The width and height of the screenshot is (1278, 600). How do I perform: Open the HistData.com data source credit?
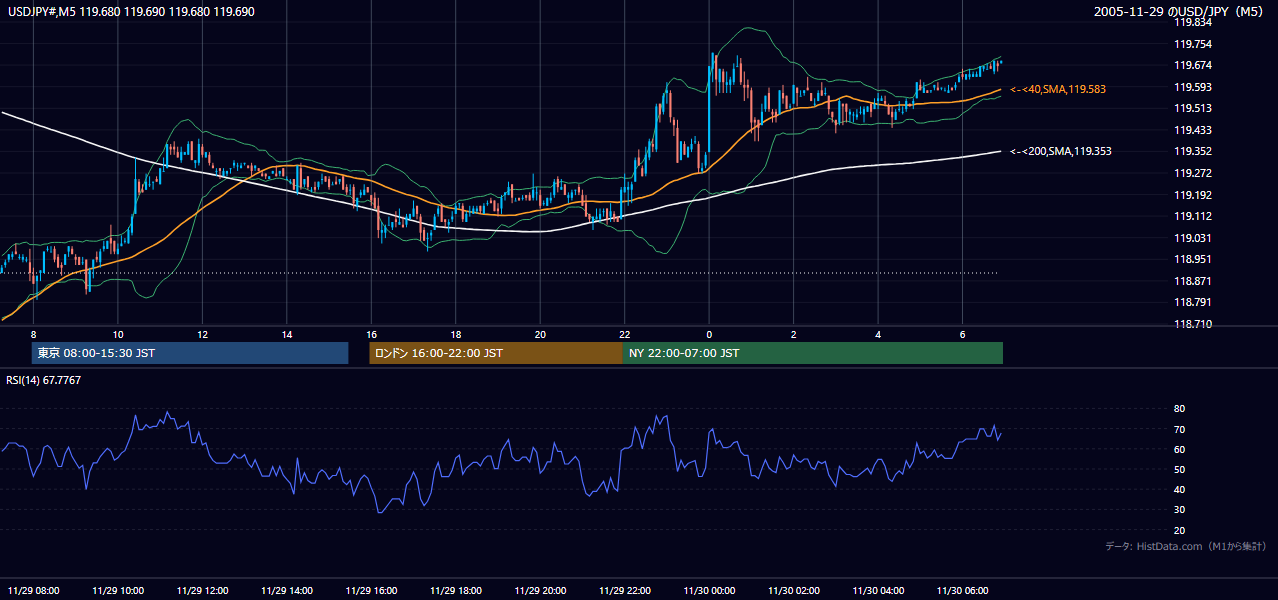pos(1186,546)
